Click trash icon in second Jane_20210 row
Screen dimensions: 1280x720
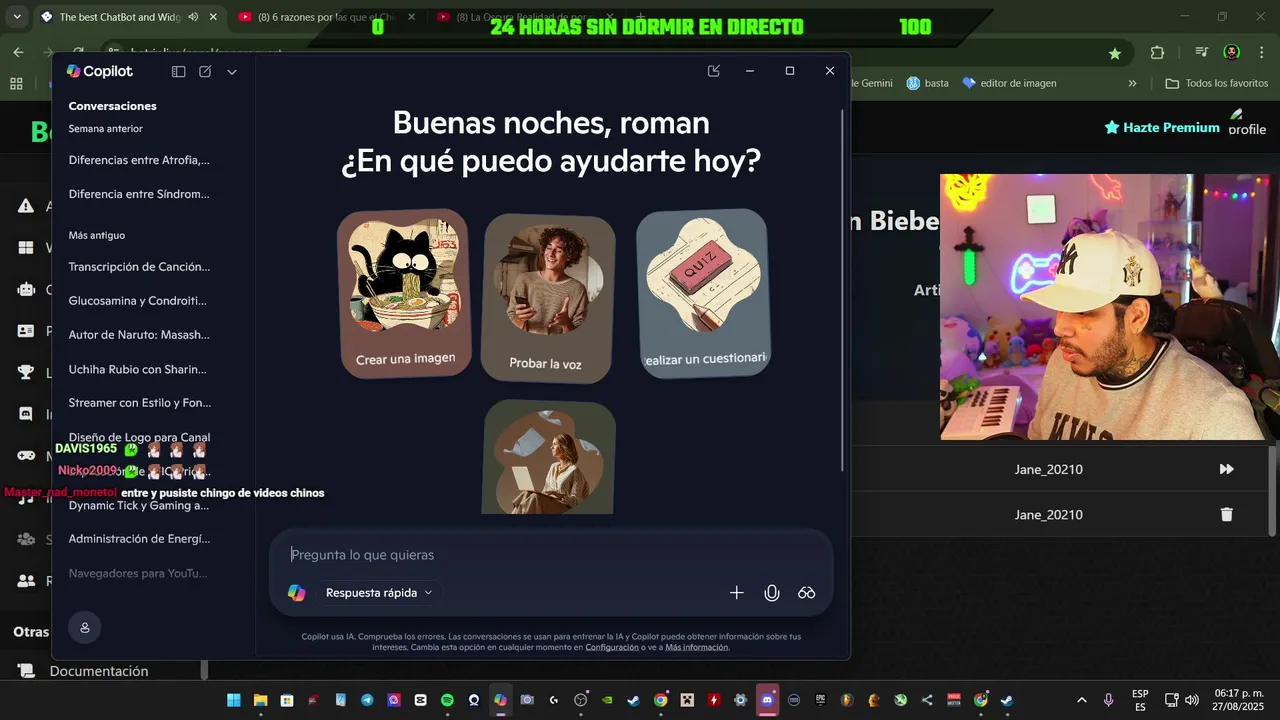pyautogui.click(x=1226, y=514)
